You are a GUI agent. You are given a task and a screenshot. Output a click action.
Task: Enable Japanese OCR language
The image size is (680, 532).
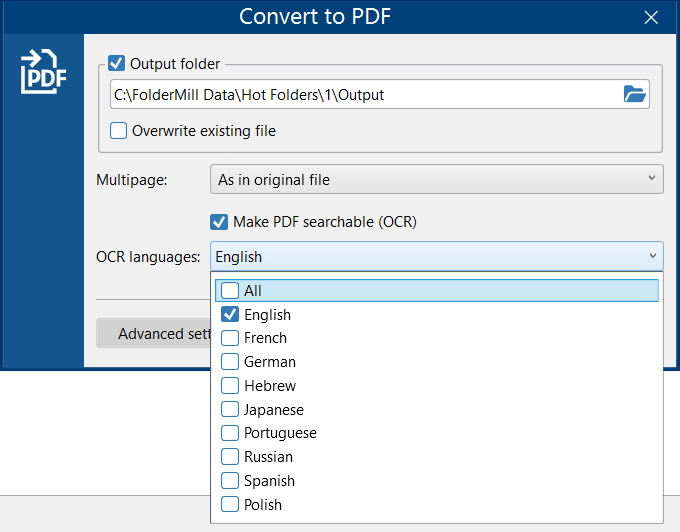click(x=230, y=409)
